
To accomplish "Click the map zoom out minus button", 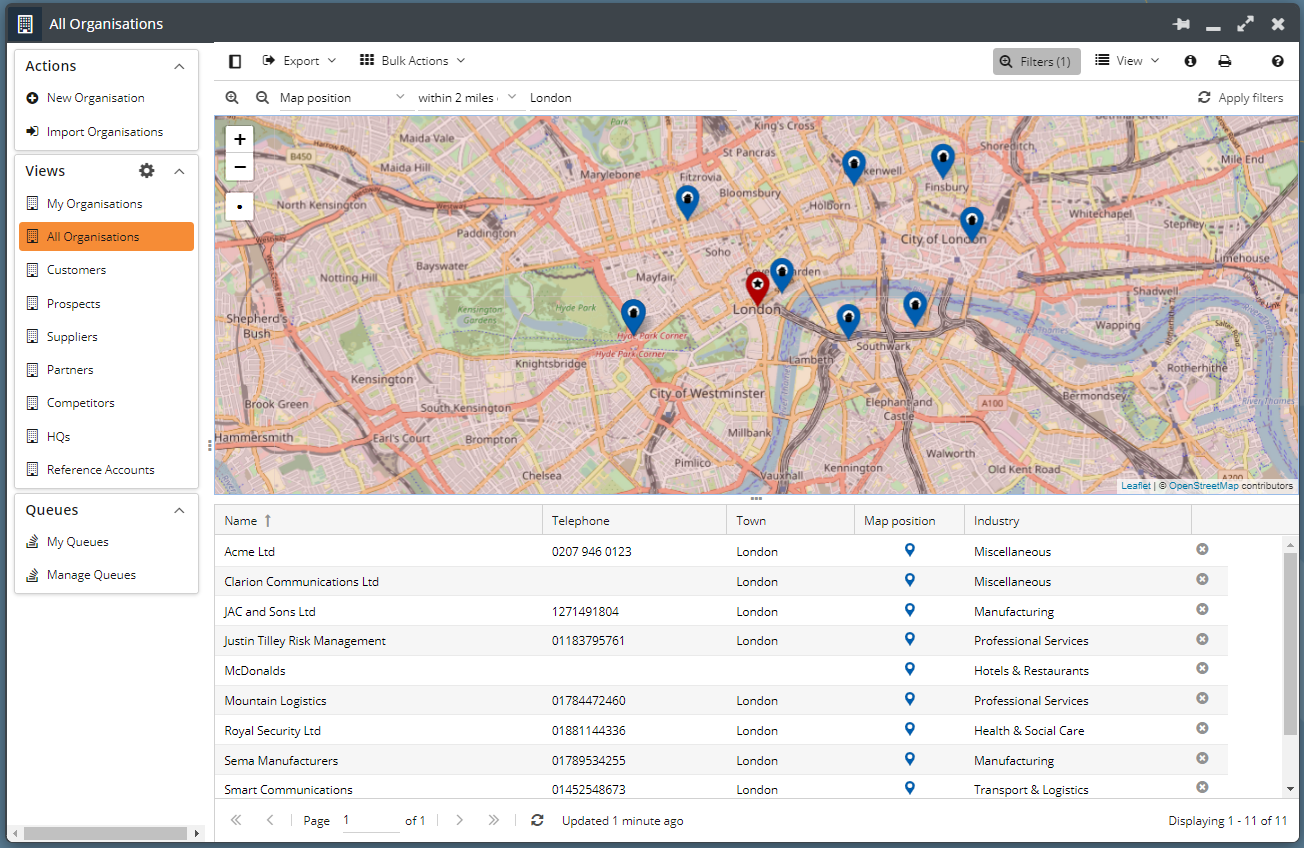I will 240,167.
